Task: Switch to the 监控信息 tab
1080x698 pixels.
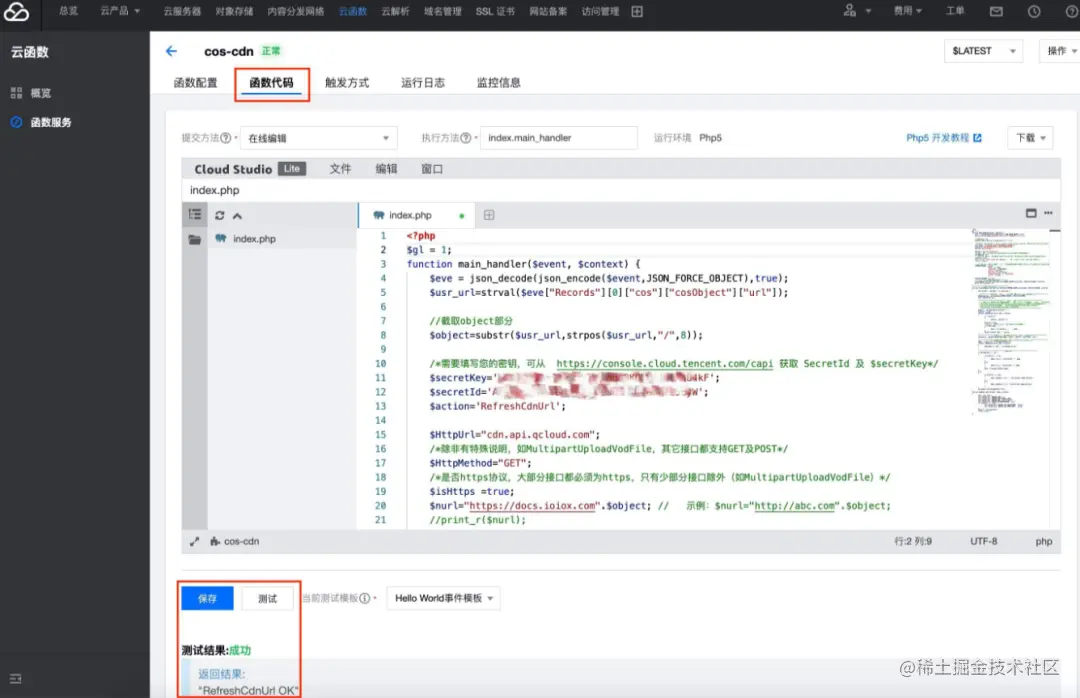Action: [x=499, y=83]
